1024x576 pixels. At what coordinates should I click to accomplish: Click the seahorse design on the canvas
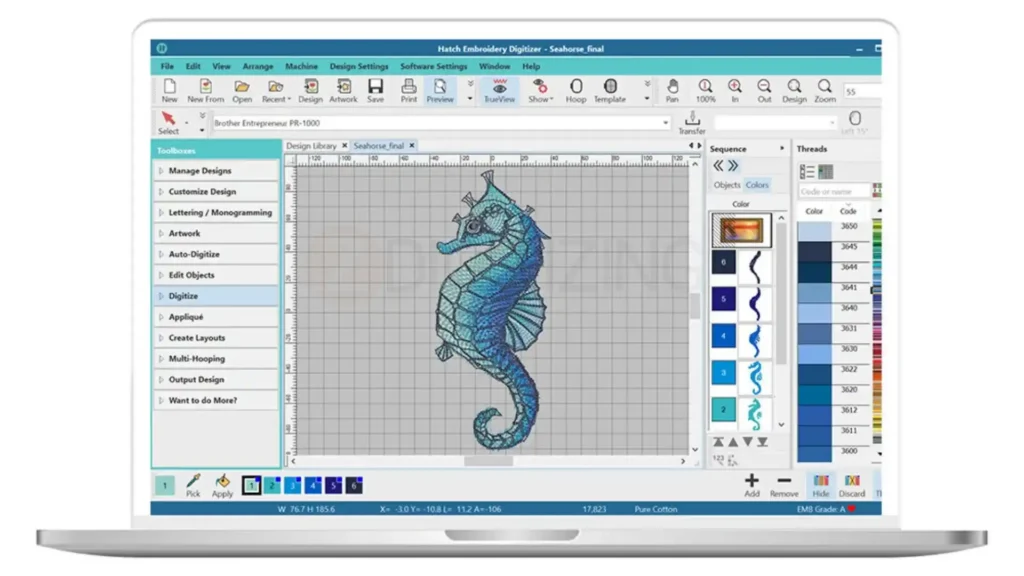pos(493,310)
